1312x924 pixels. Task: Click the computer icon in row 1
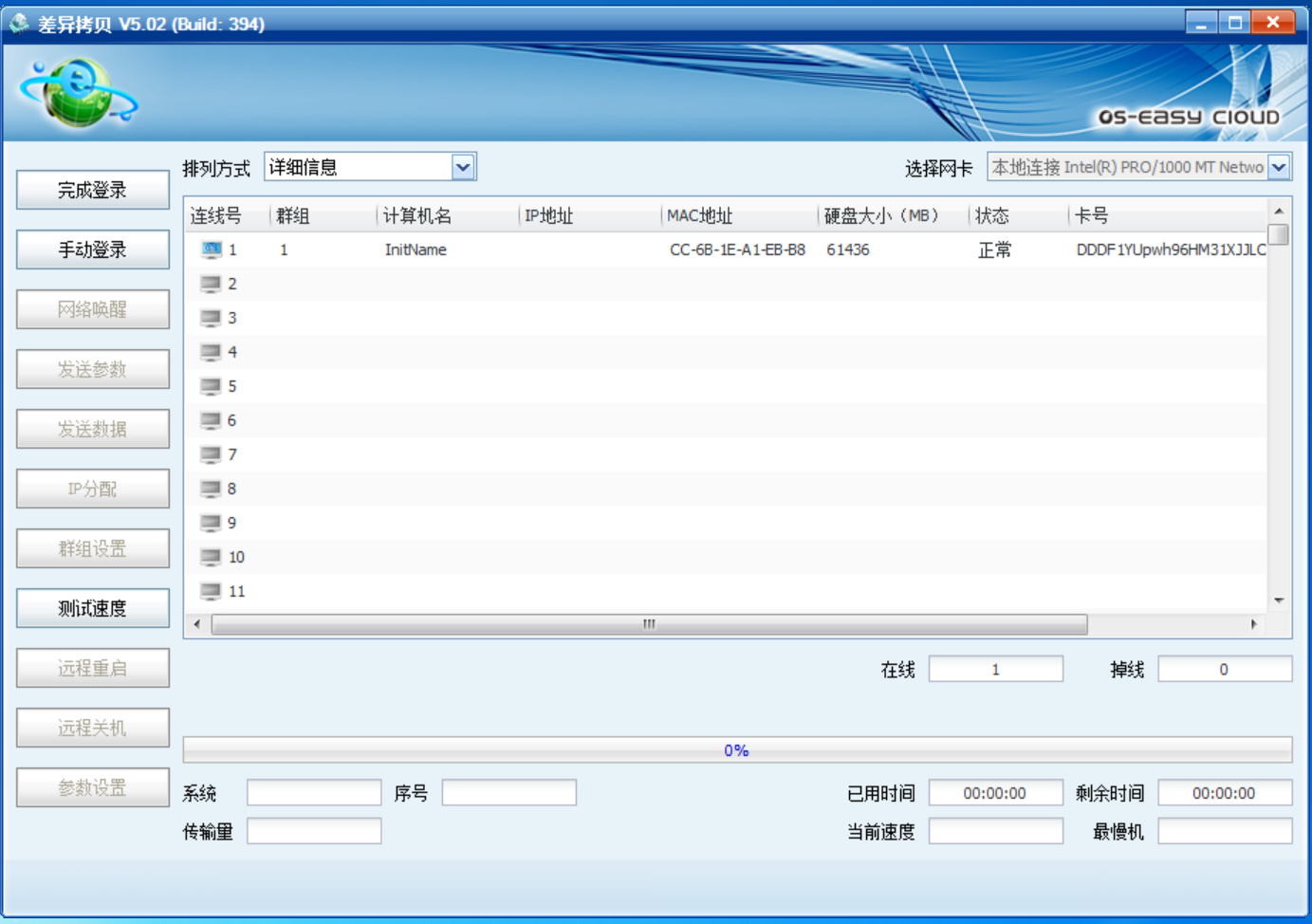(211, 249)
